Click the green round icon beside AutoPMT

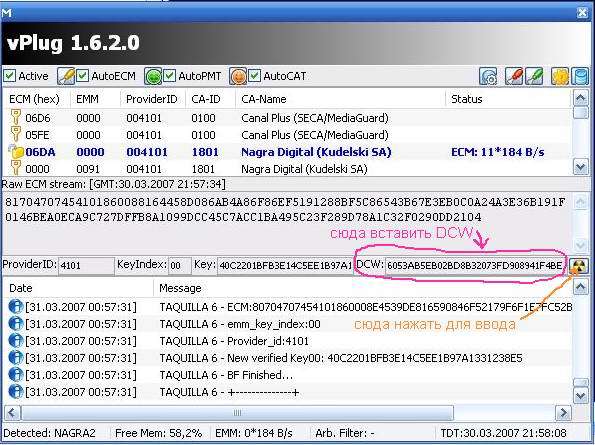(x=153, y=76)
